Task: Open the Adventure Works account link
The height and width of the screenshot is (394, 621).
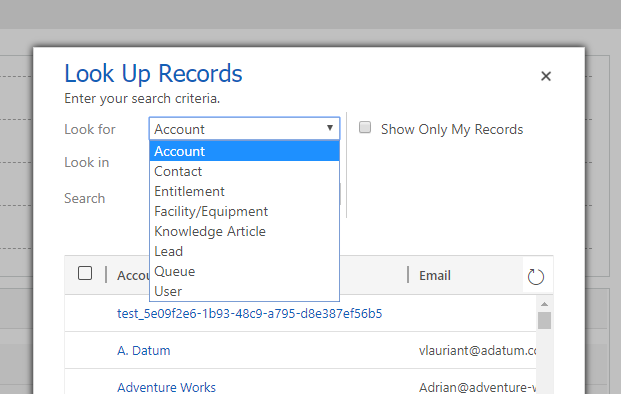Action: pos(166,387)
